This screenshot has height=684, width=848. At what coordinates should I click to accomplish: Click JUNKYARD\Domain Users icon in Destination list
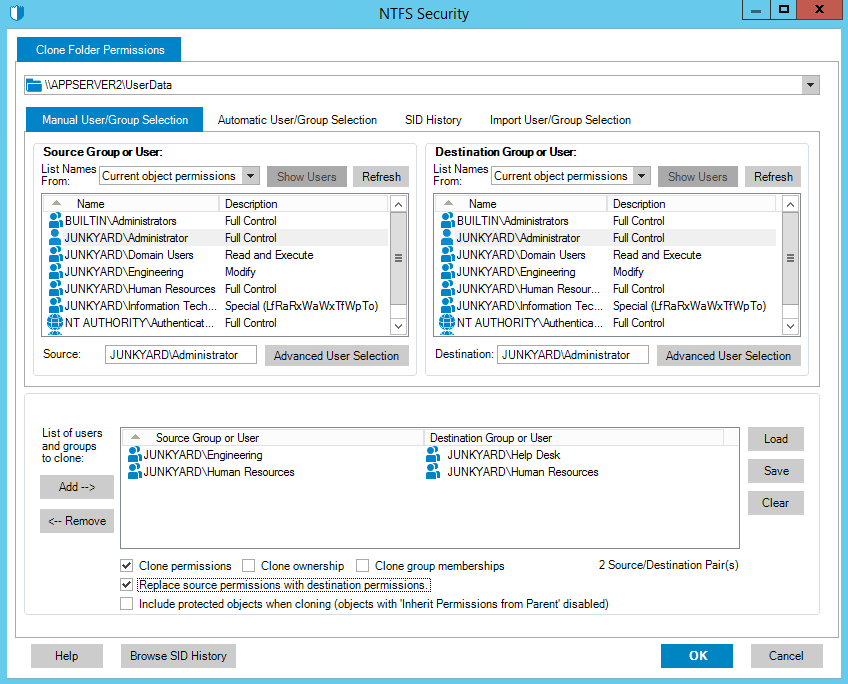click(447, 255)
